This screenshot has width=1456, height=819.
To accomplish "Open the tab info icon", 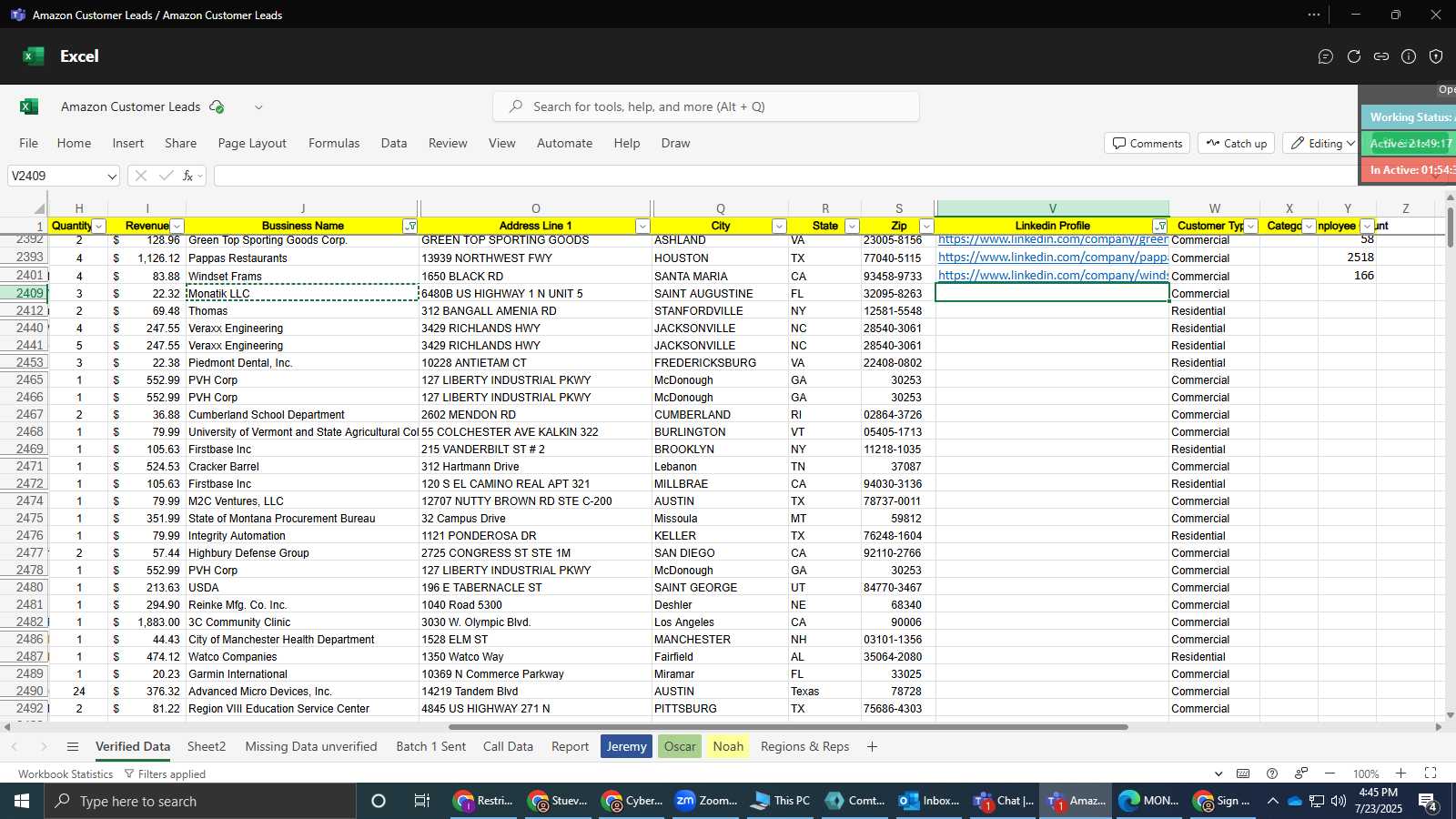I will [1409, 56].
